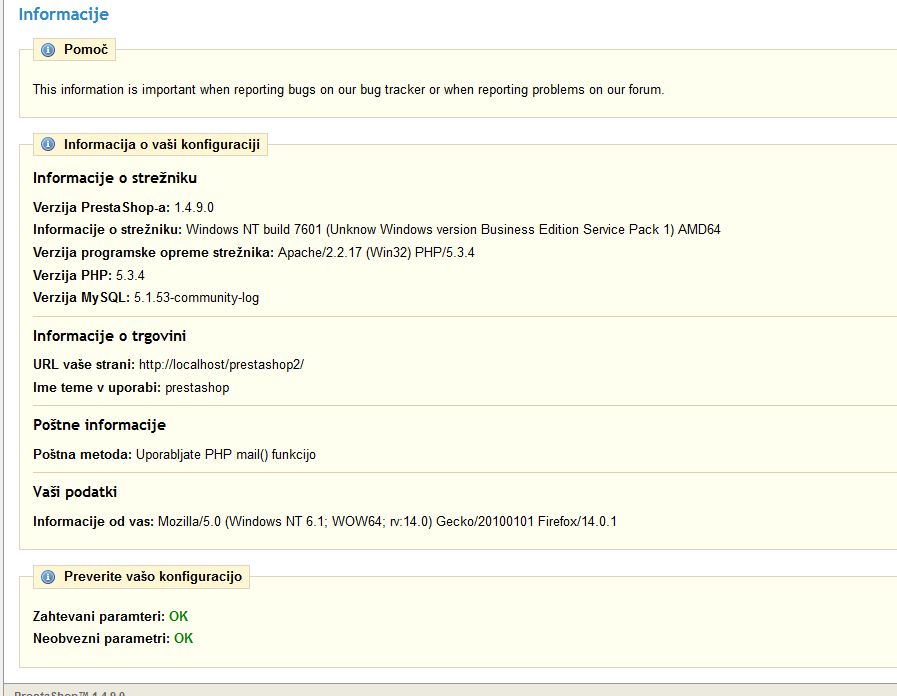Screen dimensions: 897x696
Task: Click the 'Informacije o strežniku' subheading
Action: (x=115, y=178)
